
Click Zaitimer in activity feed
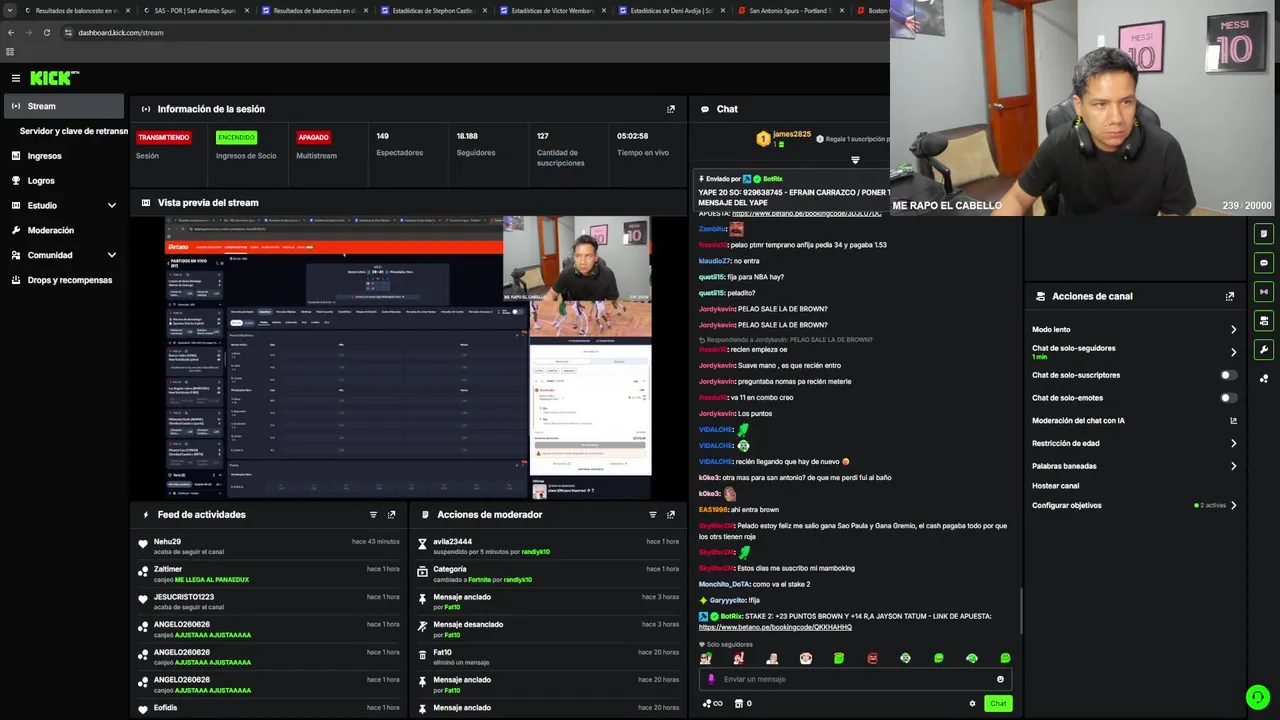click(x=168, y=569)
